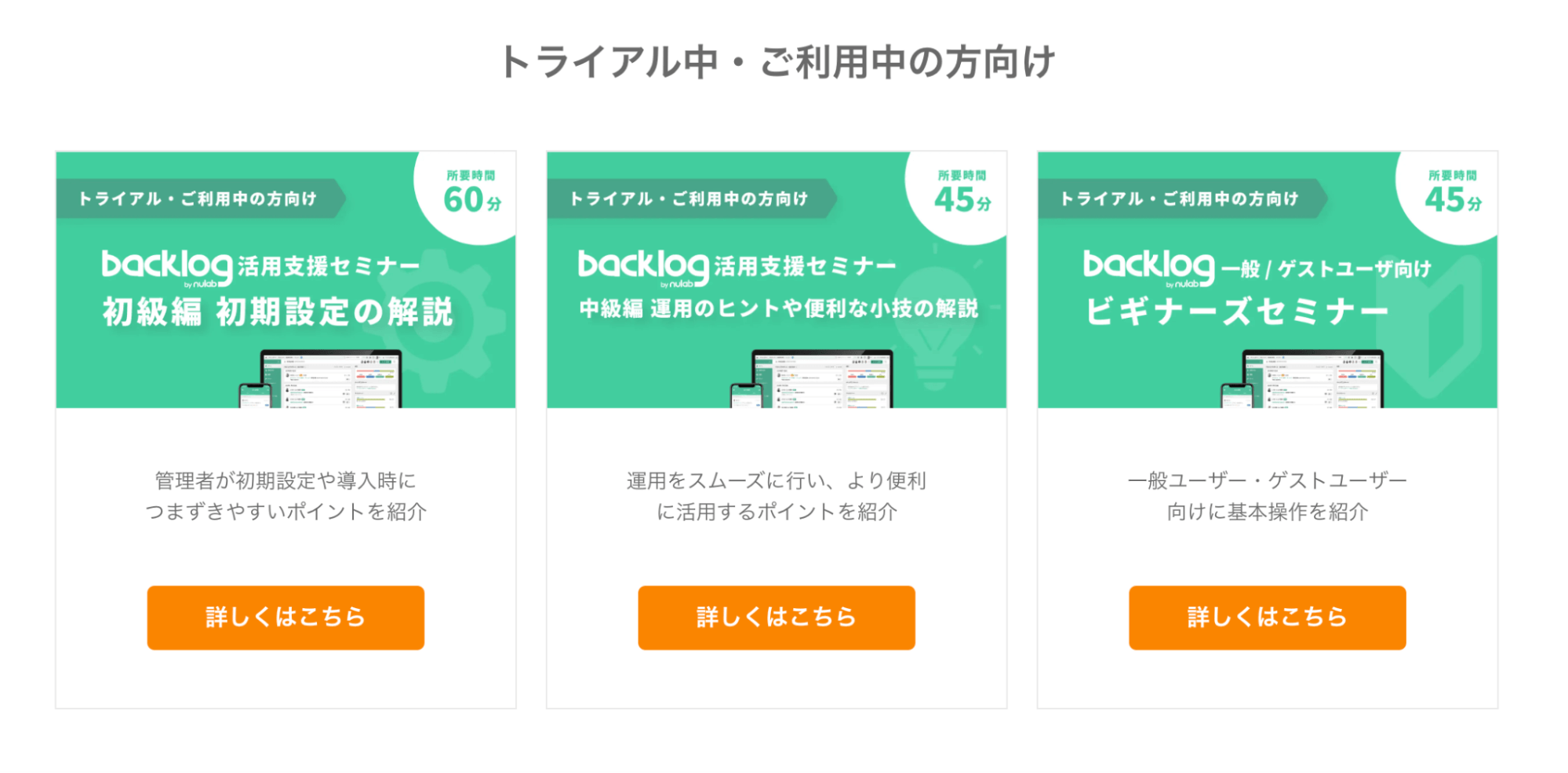Click the 管理者が初期設定や導入時に description text
The height and width of the screenshot is (773, 1568).
pyautogui.click(x=286, y=480)
